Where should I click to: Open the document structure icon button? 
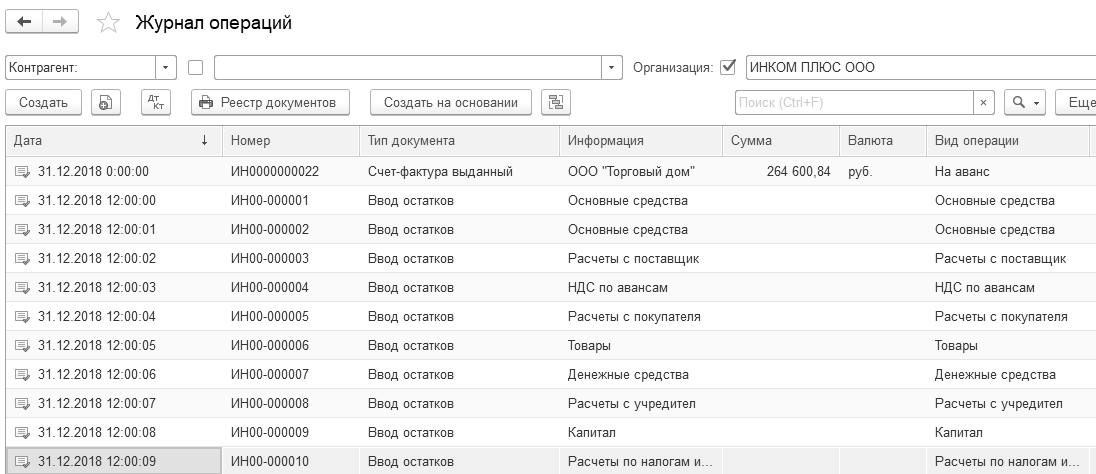coord(555,102)
